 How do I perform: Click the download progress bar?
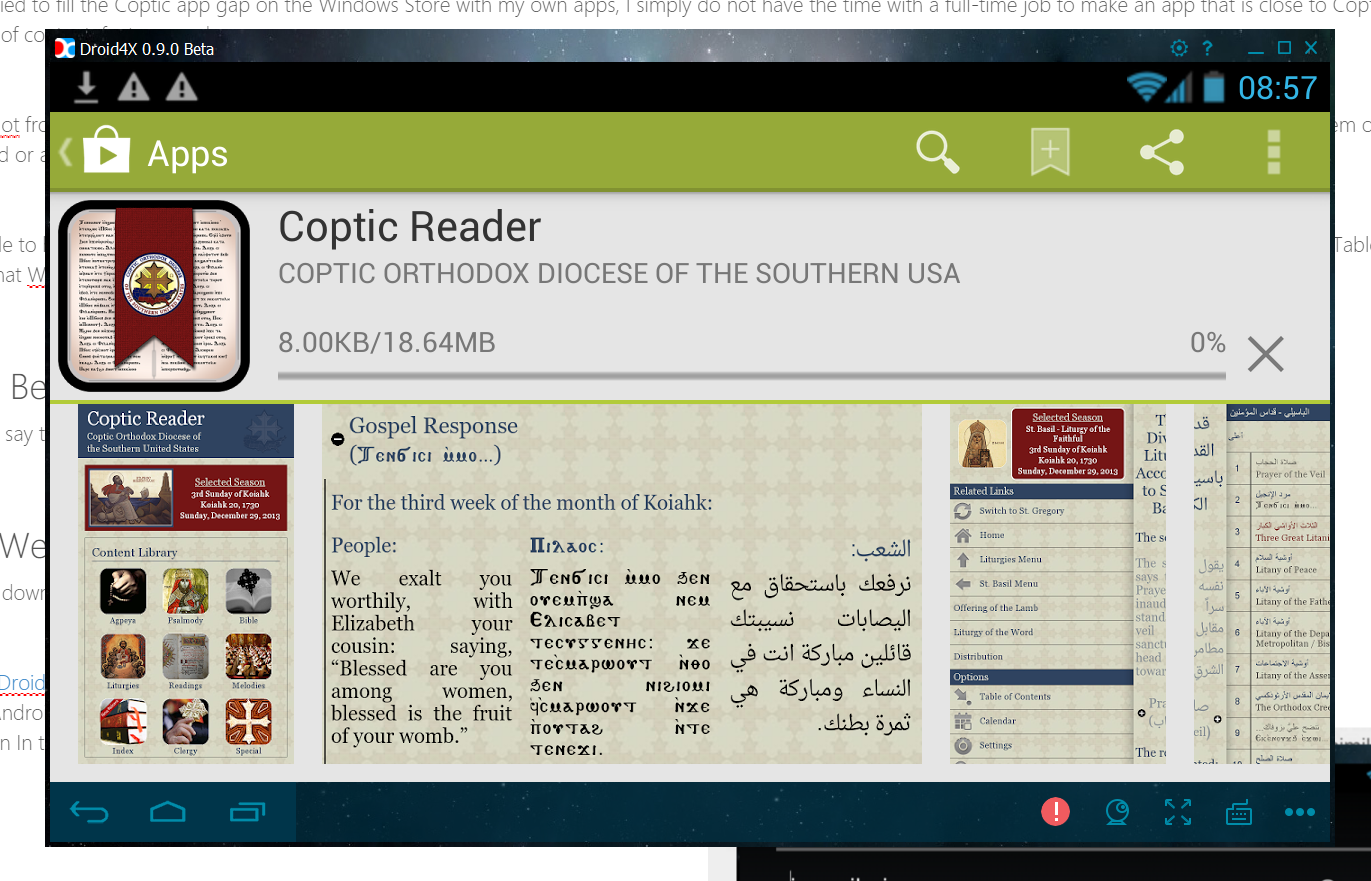pos(752,376)
